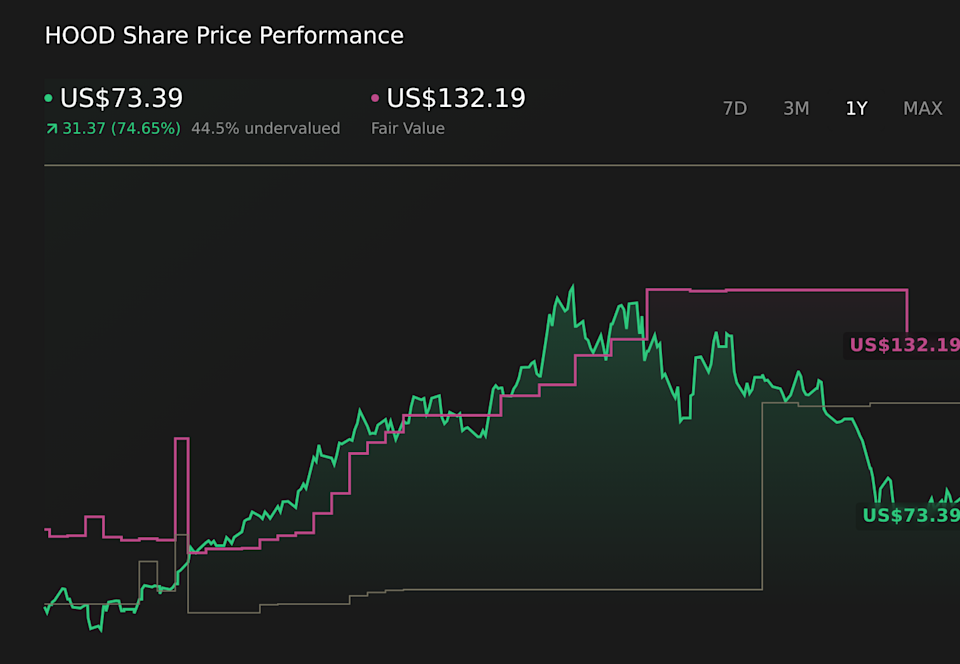Select the 7D time range tab

pyautogui.click(x=735, y=108)
